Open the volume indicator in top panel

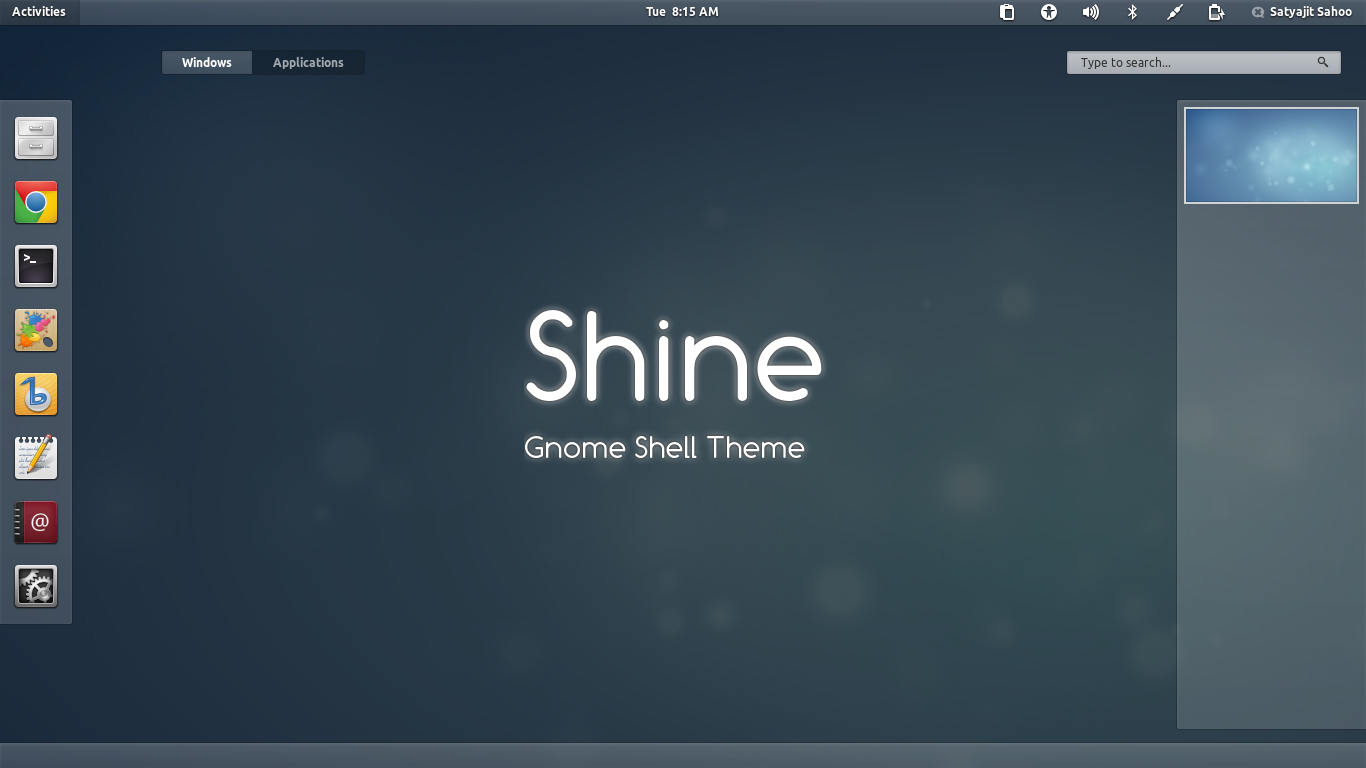tap(1091, 12)
